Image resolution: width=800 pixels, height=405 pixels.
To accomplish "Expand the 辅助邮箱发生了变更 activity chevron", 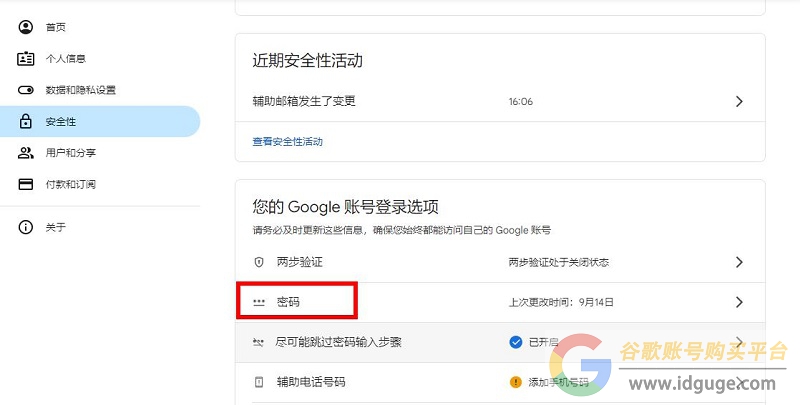I will [x=739, y=102].
